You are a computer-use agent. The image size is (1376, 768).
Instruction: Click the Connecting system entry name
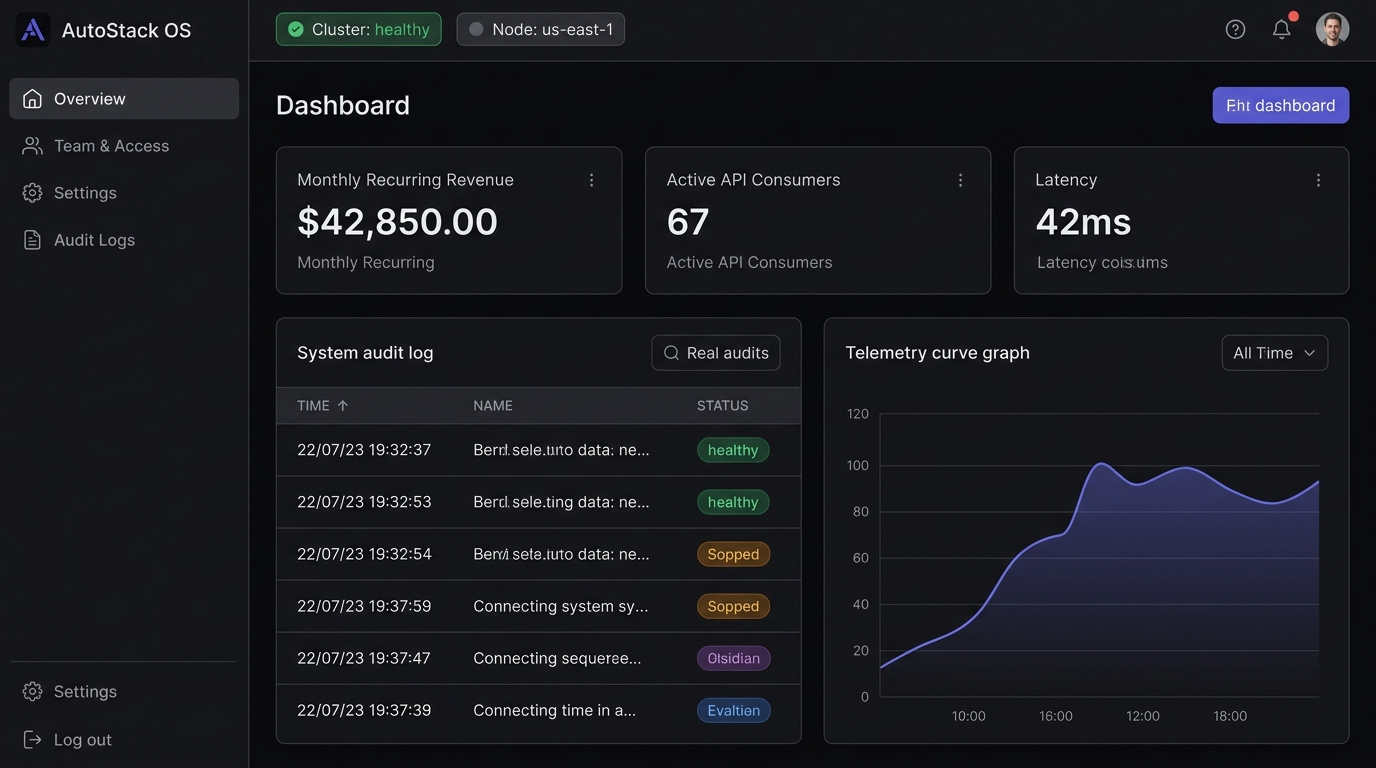[x=561, y=605]
